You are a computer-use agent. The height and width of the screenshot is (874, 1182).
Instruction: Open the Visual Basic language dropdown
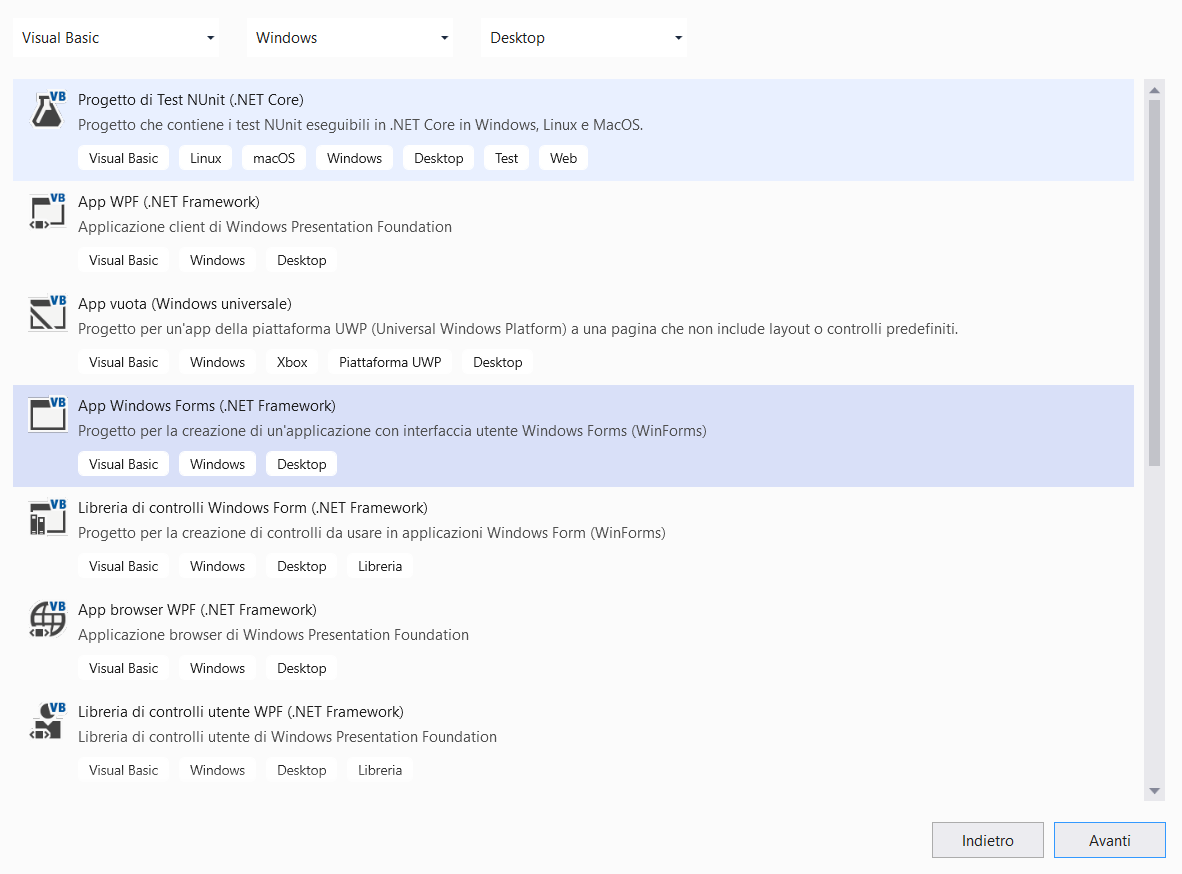pyautogui.click(x=116, y=38)
